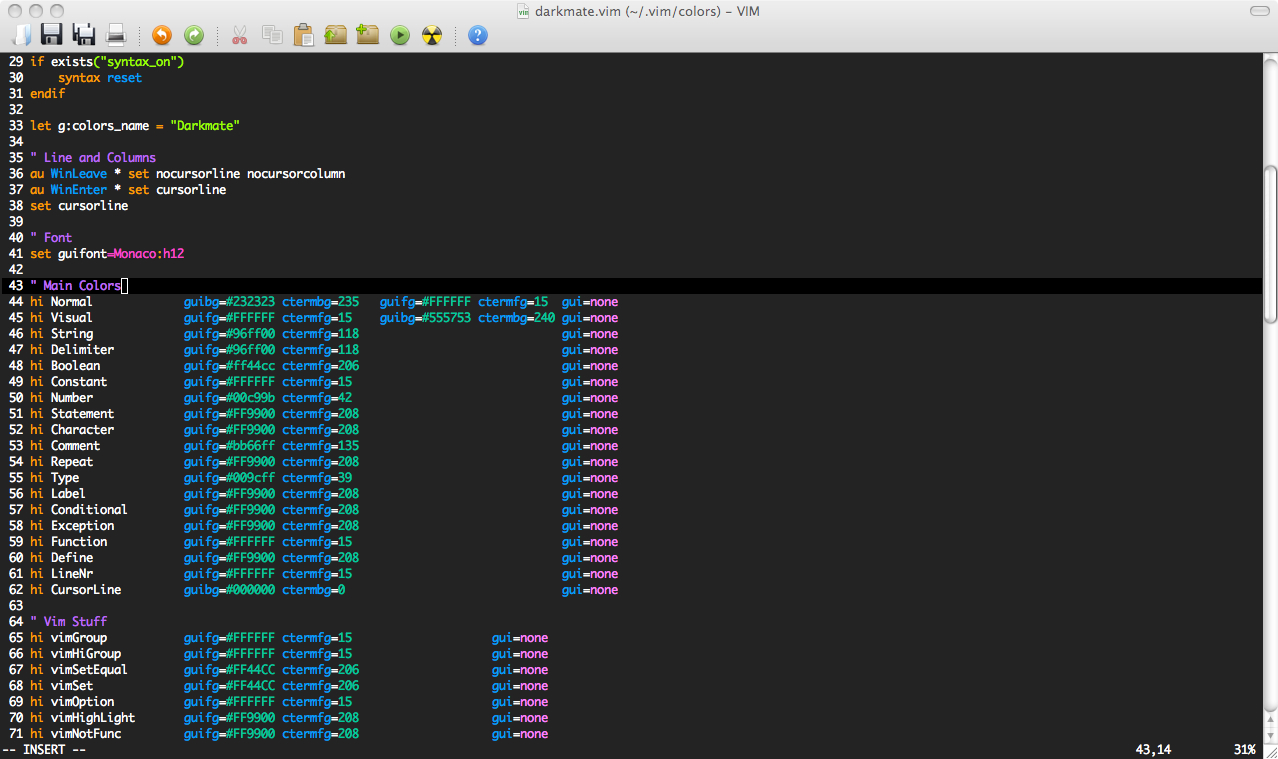Image resolution: width=1278 pixels, height=759 pixels.
Task: Print the file using printer icon
Action: (x=116, y=36)
